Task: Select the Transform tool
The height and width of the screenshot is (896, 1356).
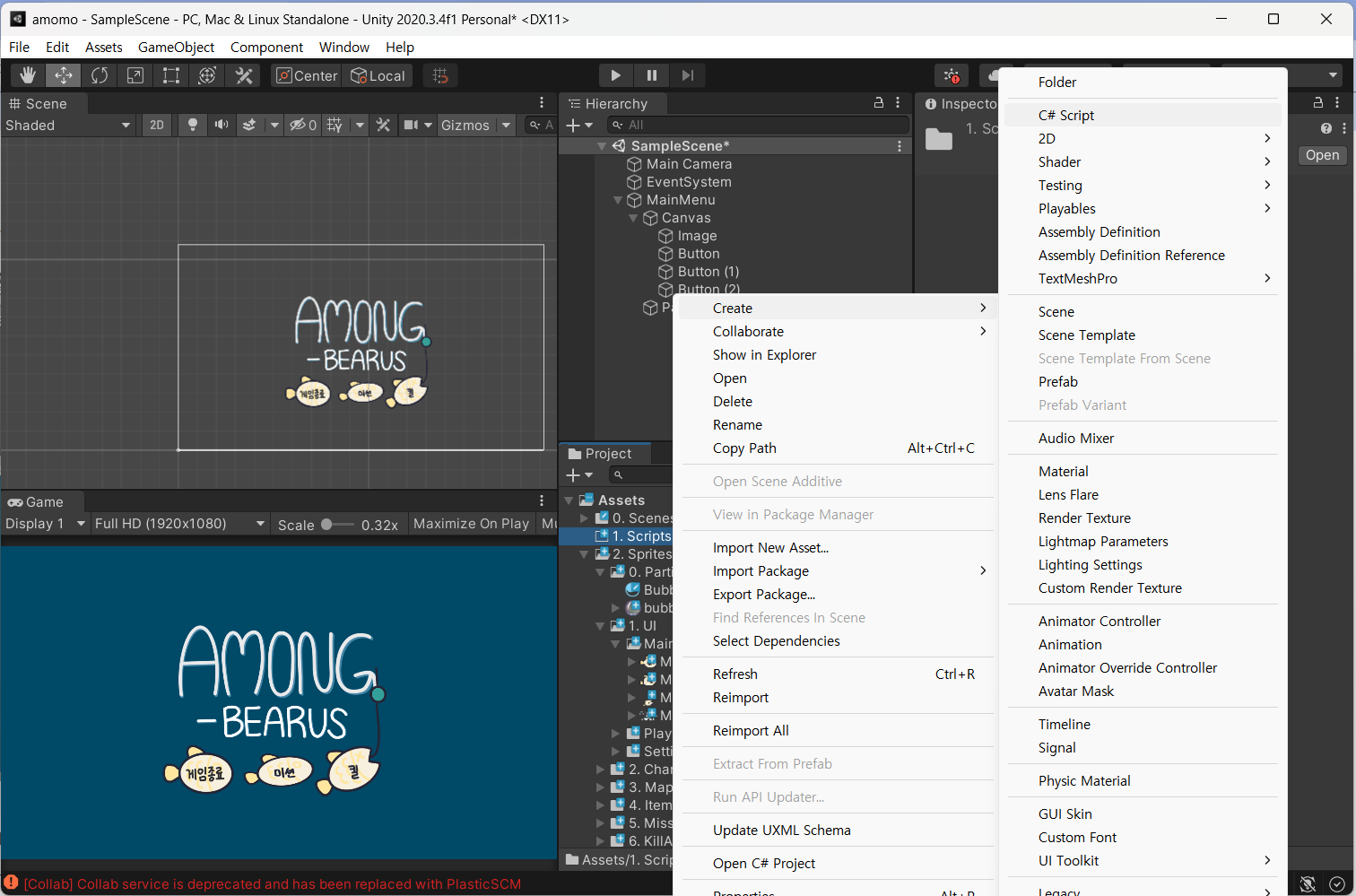Action: click(x=207, y=75)
